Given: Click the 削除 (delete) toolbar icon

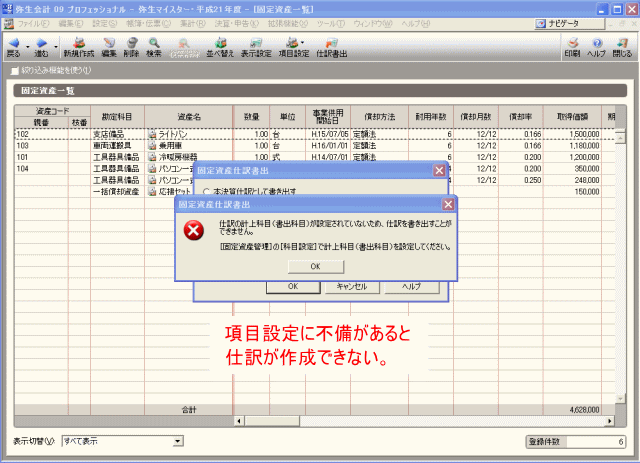Looking at the screenshot, I should [131, 47].
